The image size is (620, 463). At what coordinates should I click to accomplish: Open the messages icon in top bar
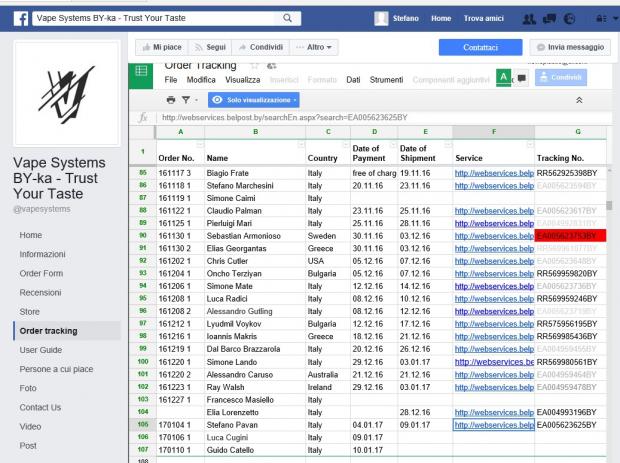tap(549, 19)
